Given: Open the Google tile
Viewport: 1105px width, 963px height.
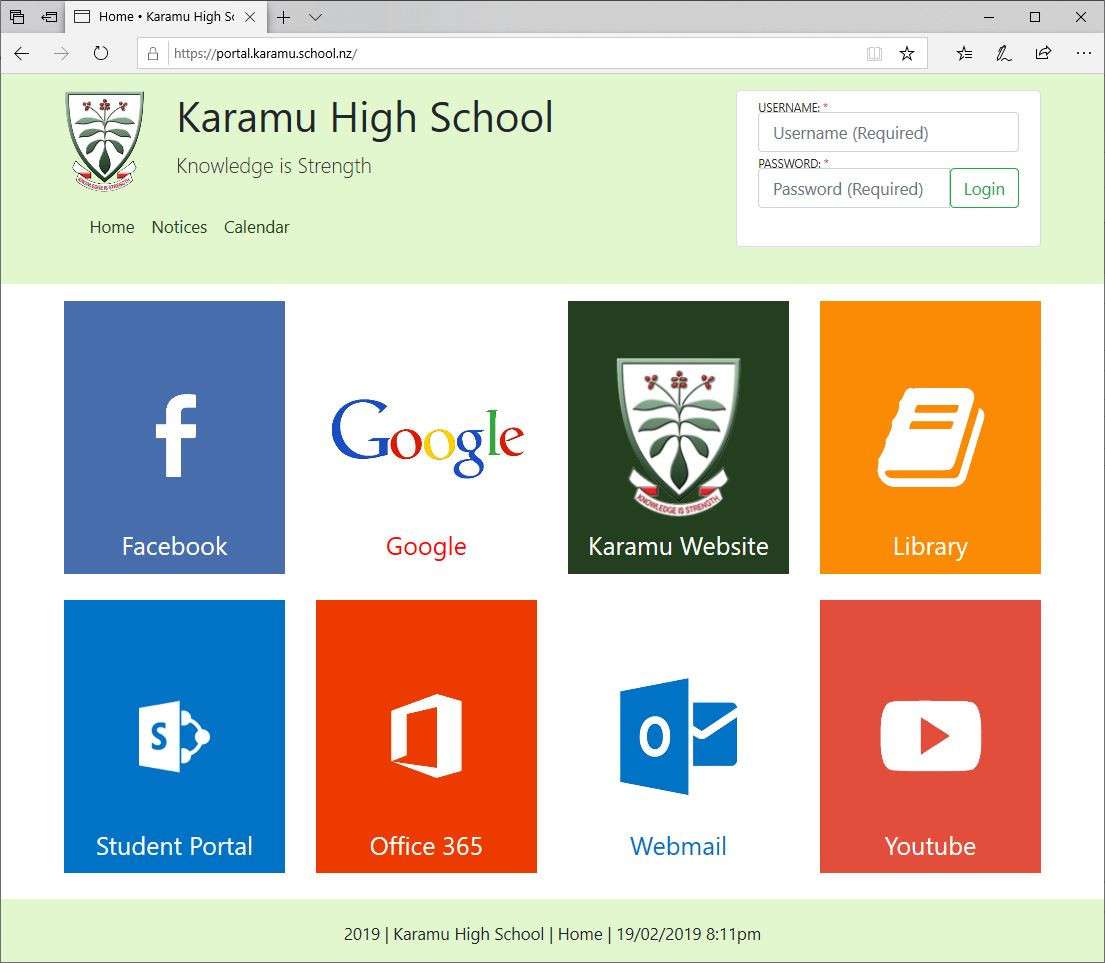Looking at the screenshot, I should point(426,437).
